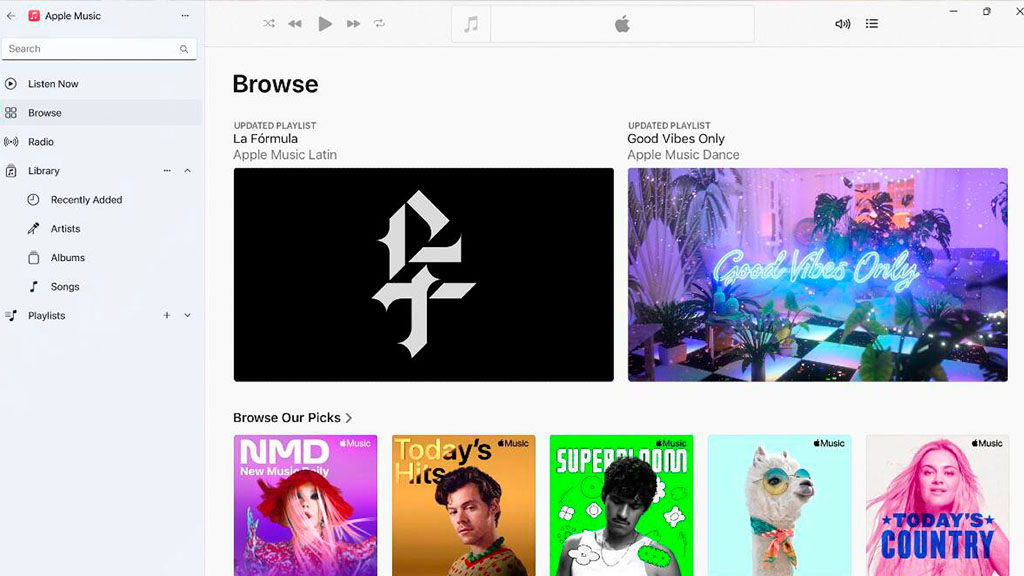Click the Listen Now play circle icon

10,84
